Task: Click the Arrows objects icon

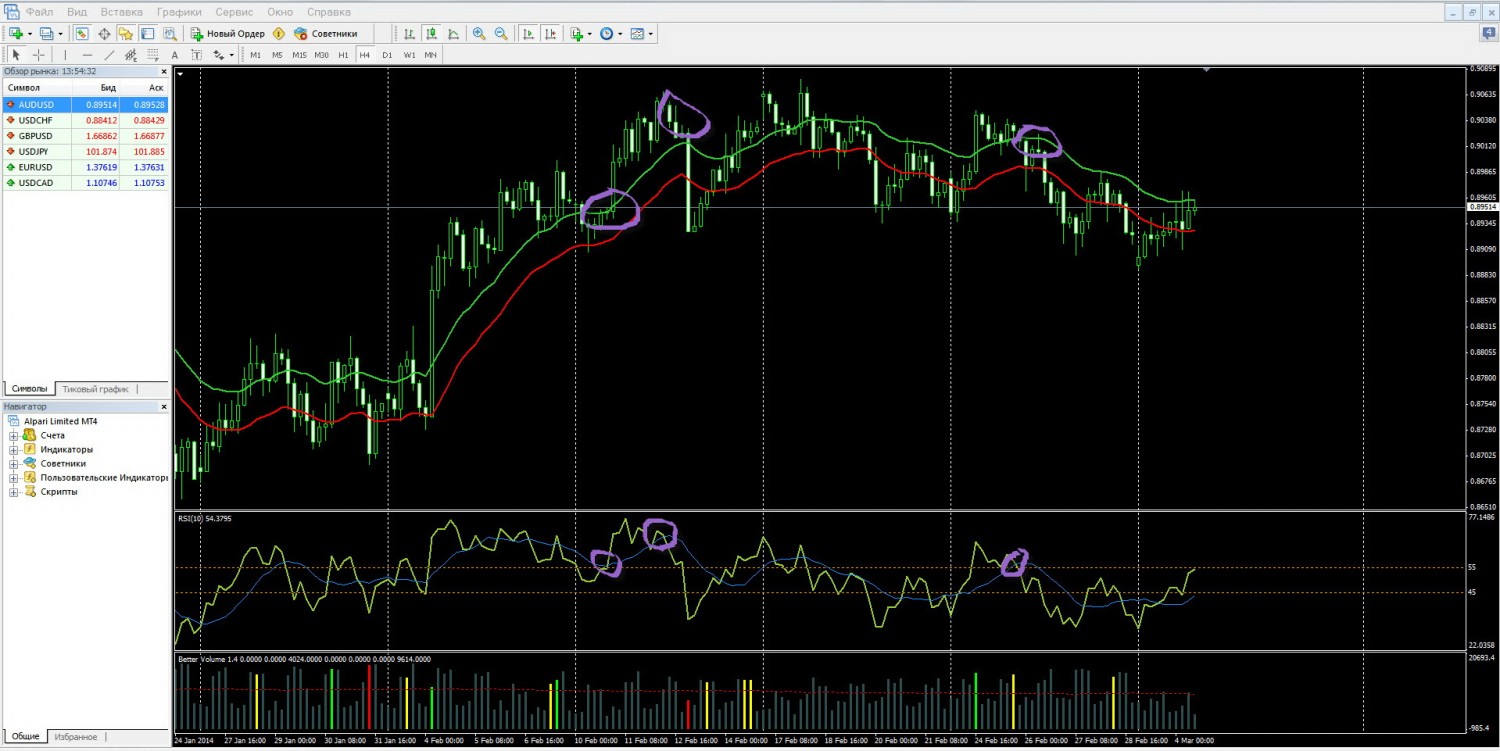Action: pos(219,55)
